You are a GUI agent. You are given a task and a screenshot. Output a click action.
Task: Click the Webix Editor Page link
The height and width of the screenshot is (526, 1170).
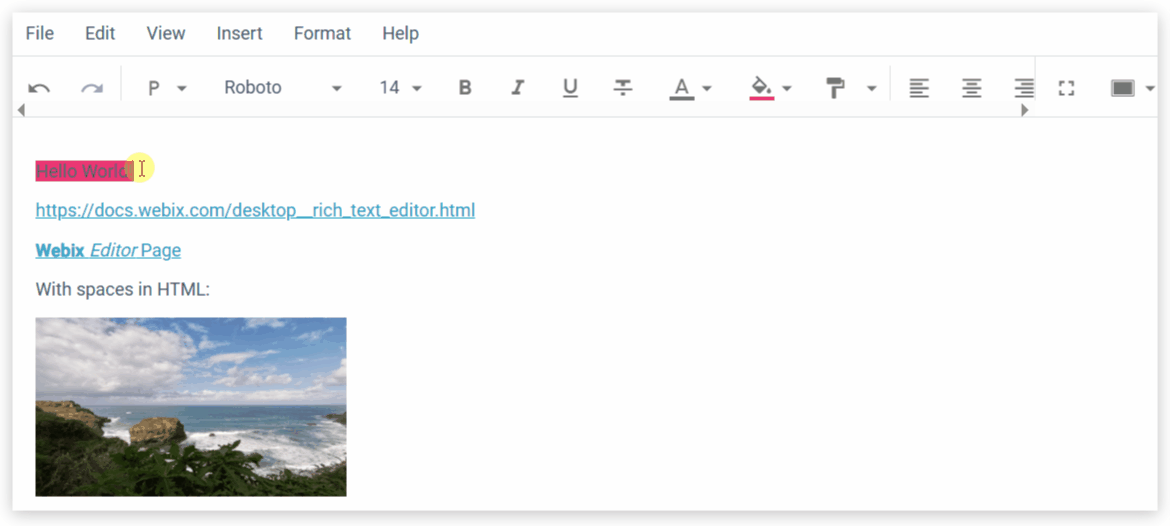tap(108, 250)
